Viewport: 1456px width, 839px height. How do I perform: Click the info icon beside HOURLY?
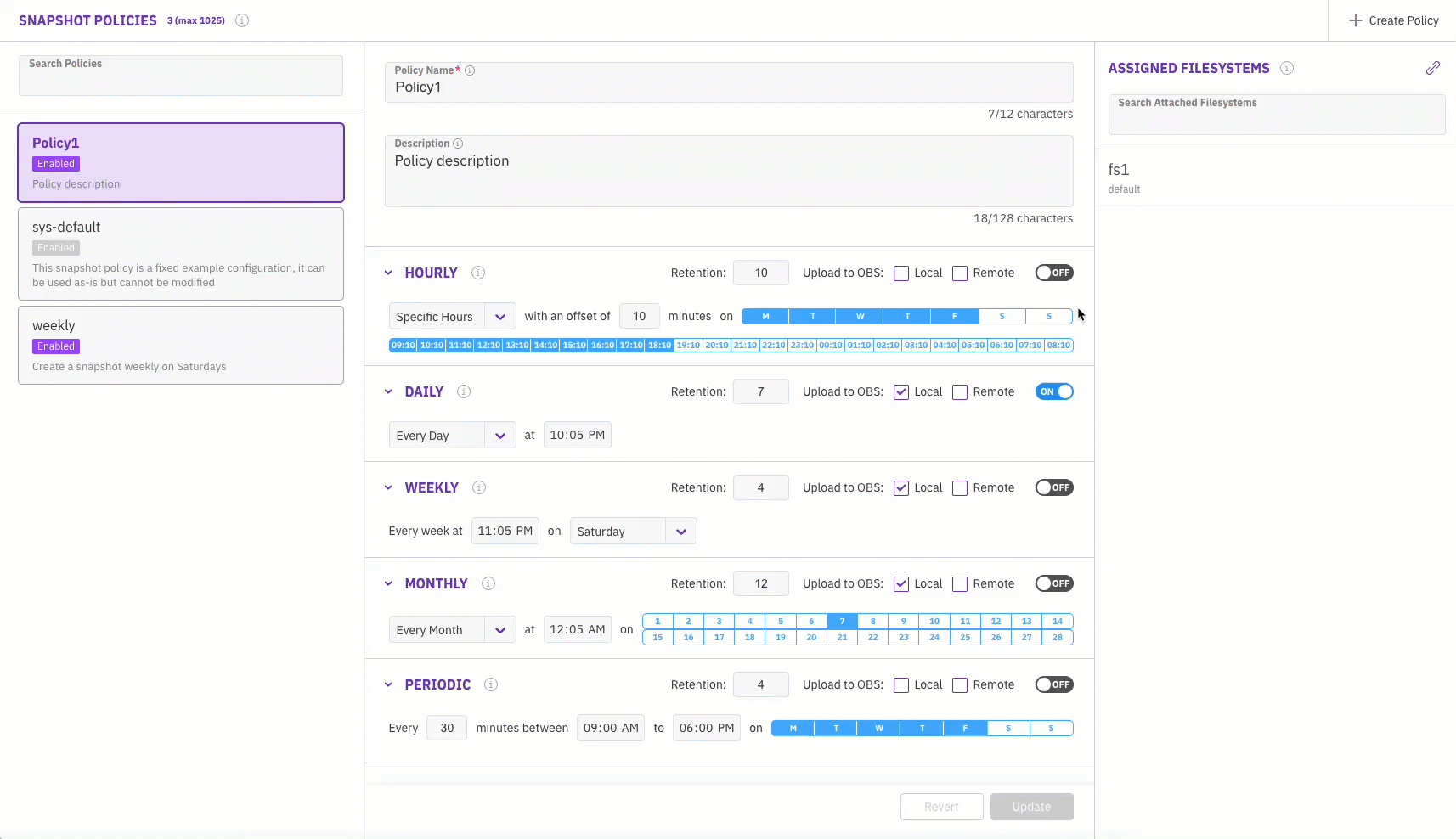pyautogui.click(x=478, y=273)
